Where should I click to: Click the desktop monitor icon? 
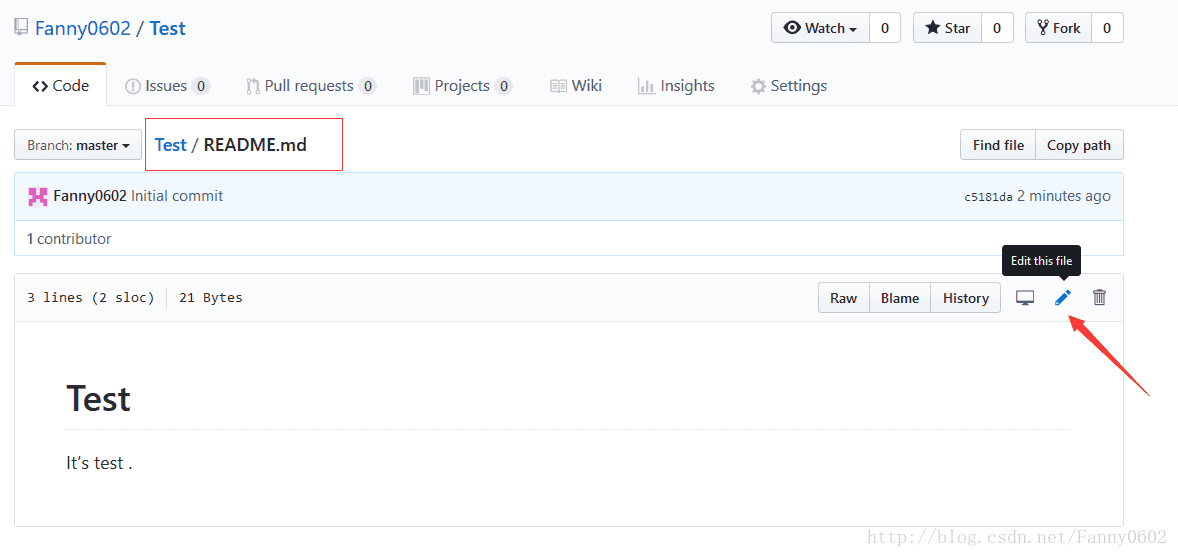[x=1025, y=297]
